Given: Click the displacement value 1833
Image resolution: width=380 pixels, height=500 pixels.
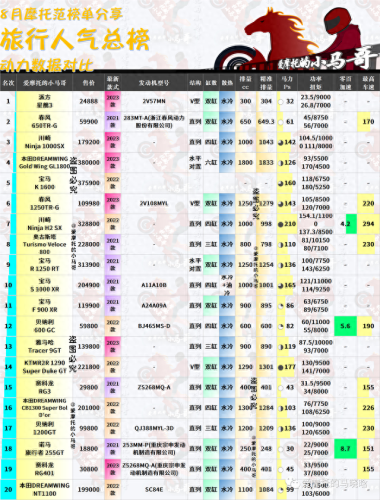Looking at the screenshot, I should point(266,163).
